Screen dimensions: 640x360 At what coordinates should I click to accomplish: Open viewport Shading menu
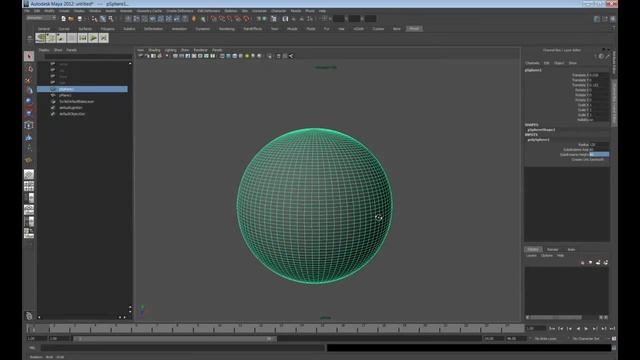coord(154,50)
